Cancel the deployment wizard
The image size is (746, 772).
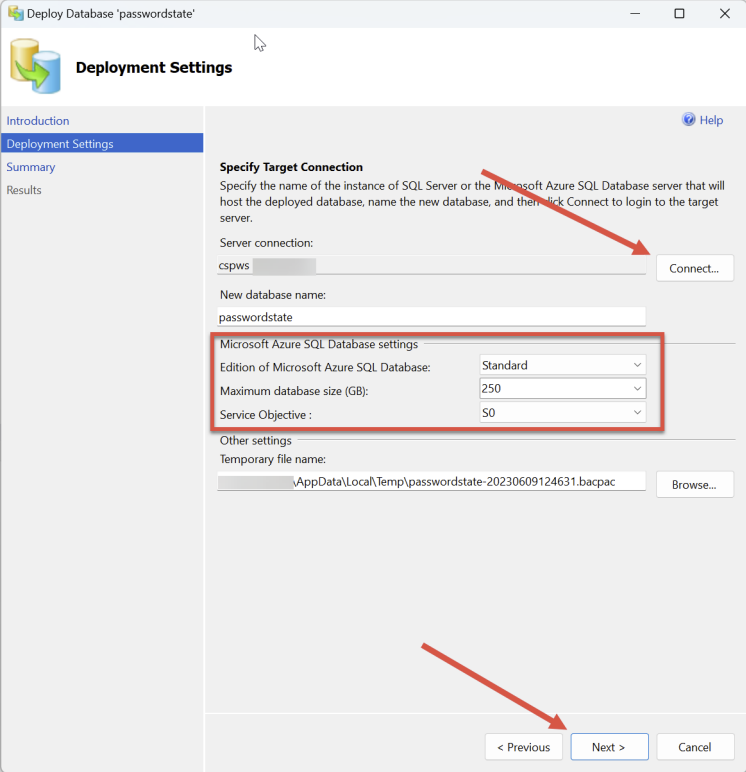(695, 747)
